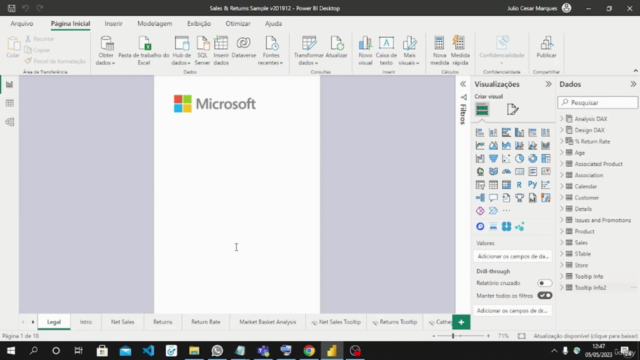This screenshot has height=360, width=640.
Task: Select the Power Apps visual
Action: (480, 211)
